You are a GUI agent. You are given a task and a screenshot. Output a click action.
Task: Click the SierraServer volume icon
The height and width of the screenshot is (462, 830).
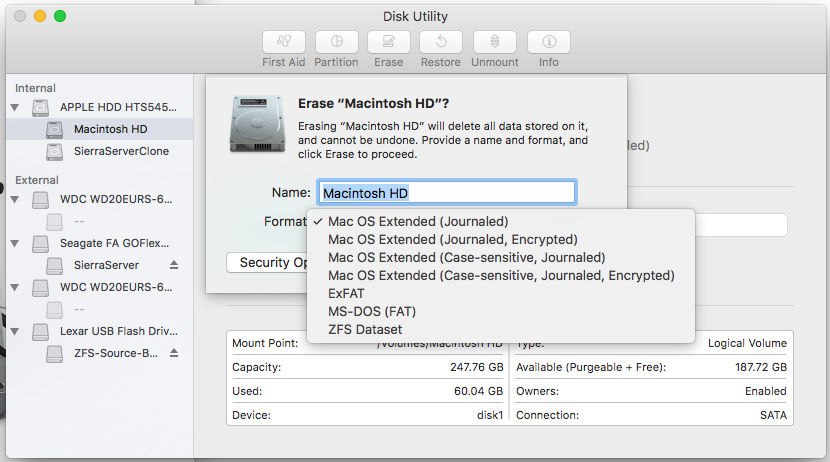pyautogui.click(x=55, y=266)
